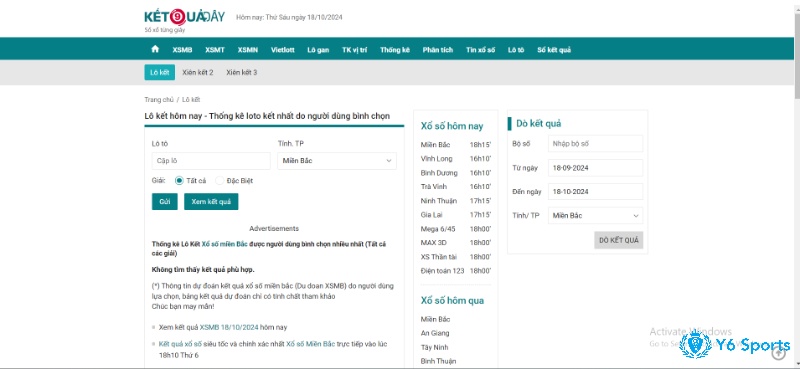Click the Từ ngày date field 18-09-2024

(595, 168)
